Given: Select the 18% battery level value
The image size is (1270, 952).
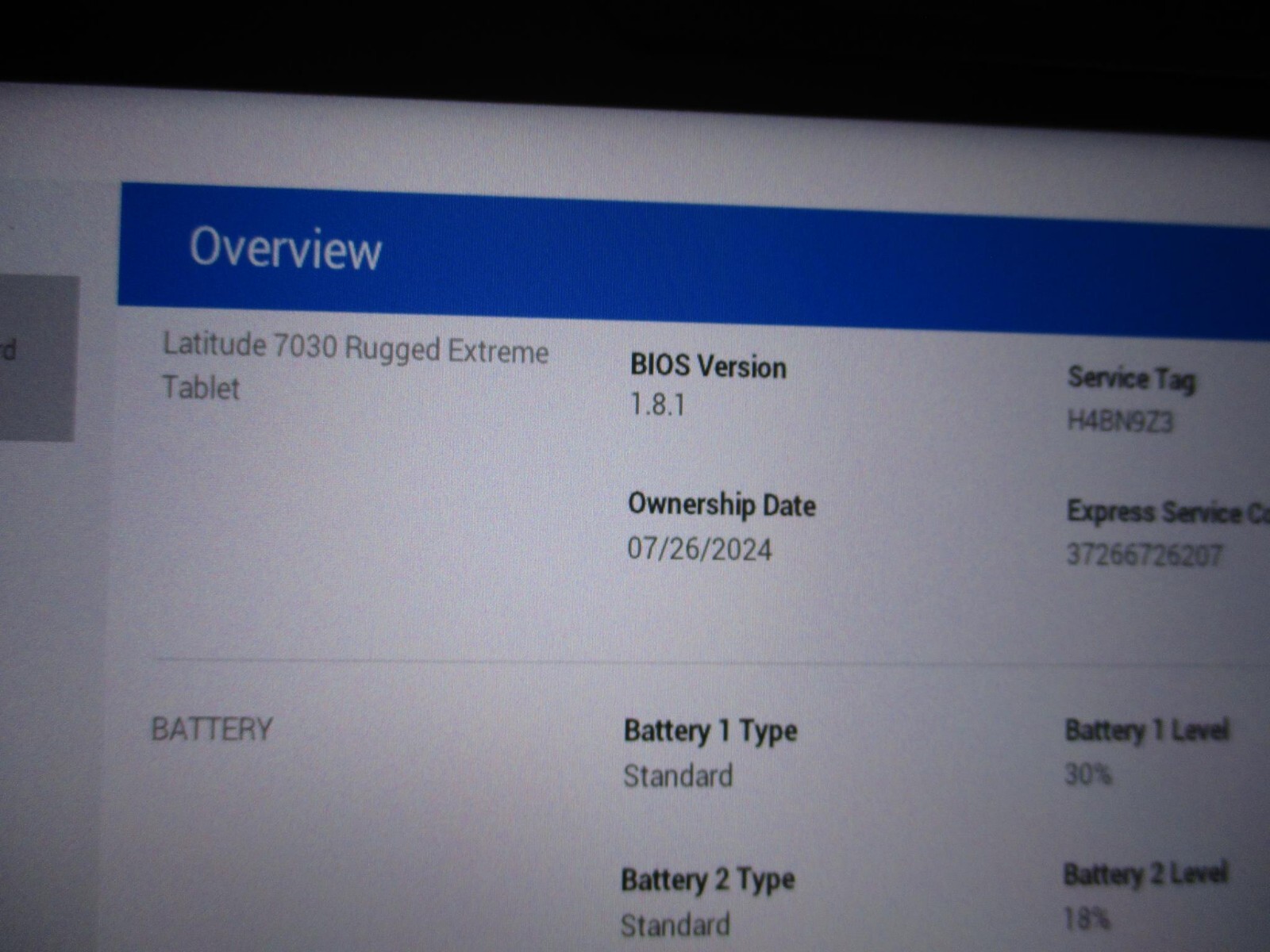Looking at the screenshot, I should click(1086, 919).
